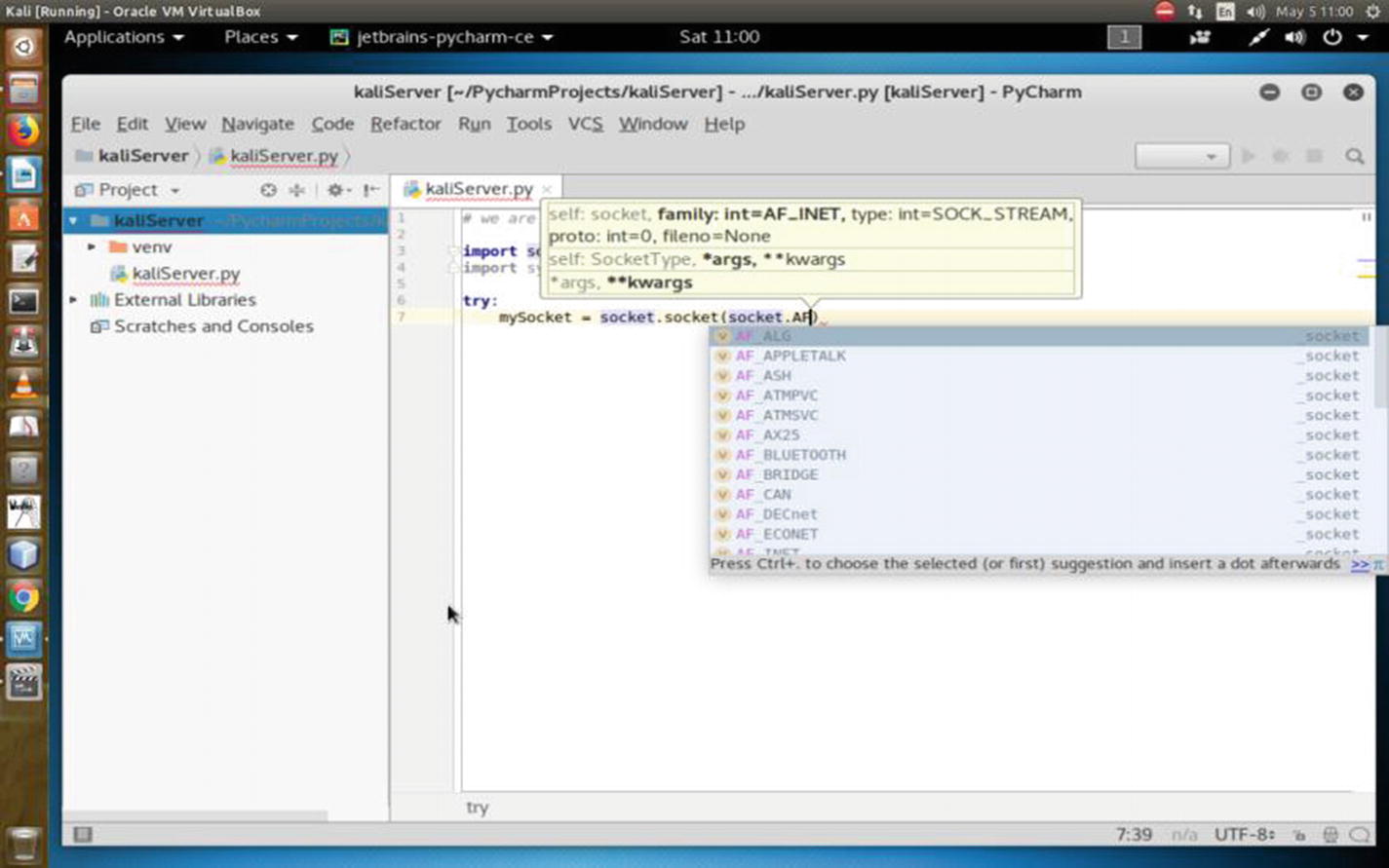Open the run configuration dropdown
Image resolution: width=1389 pixels, height=868 pixels.
pos(1180,156)
